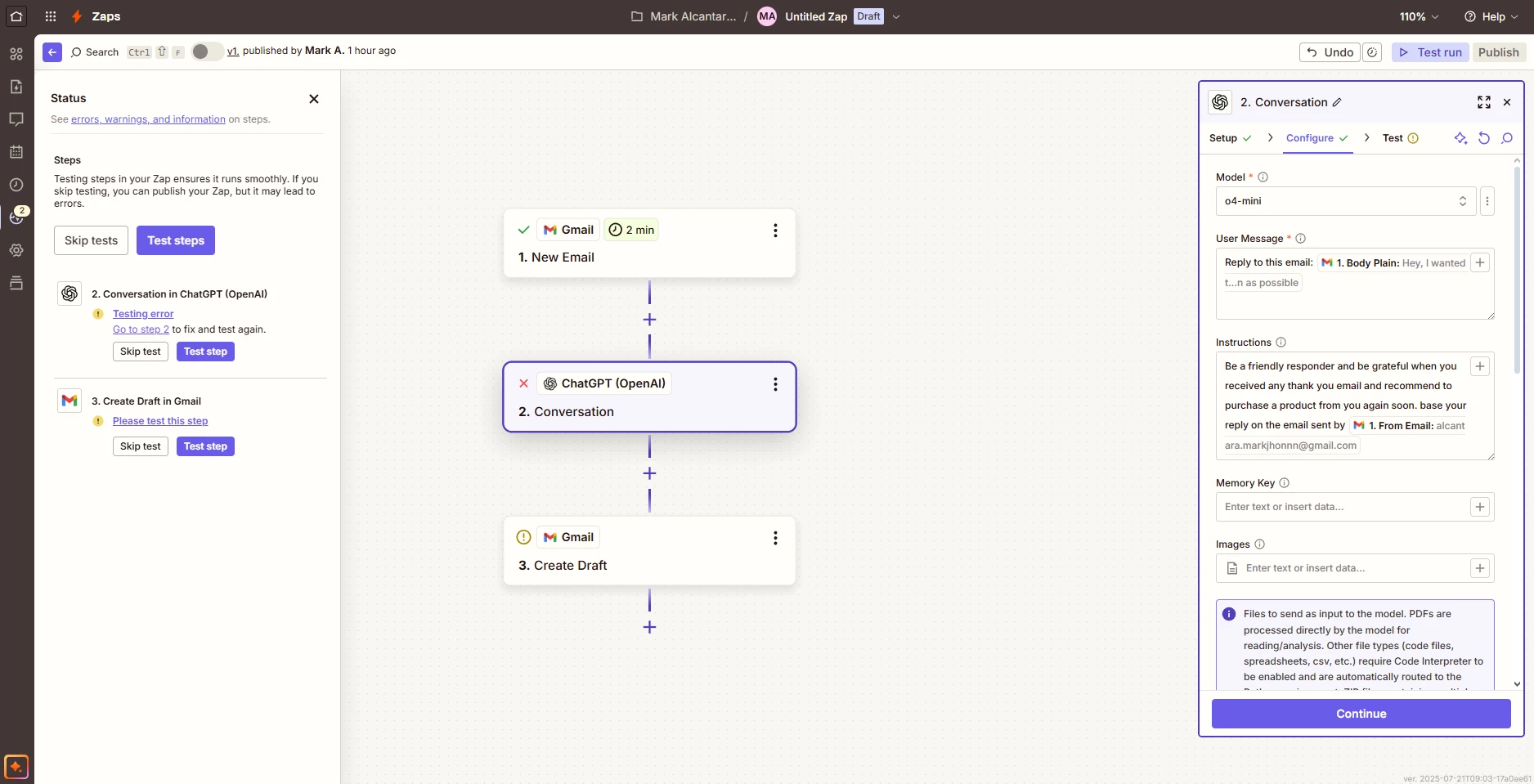1534x784 pixels.
Task: Switch to the Test tab
Action: pyautogui.click(x=1400, y=138)
